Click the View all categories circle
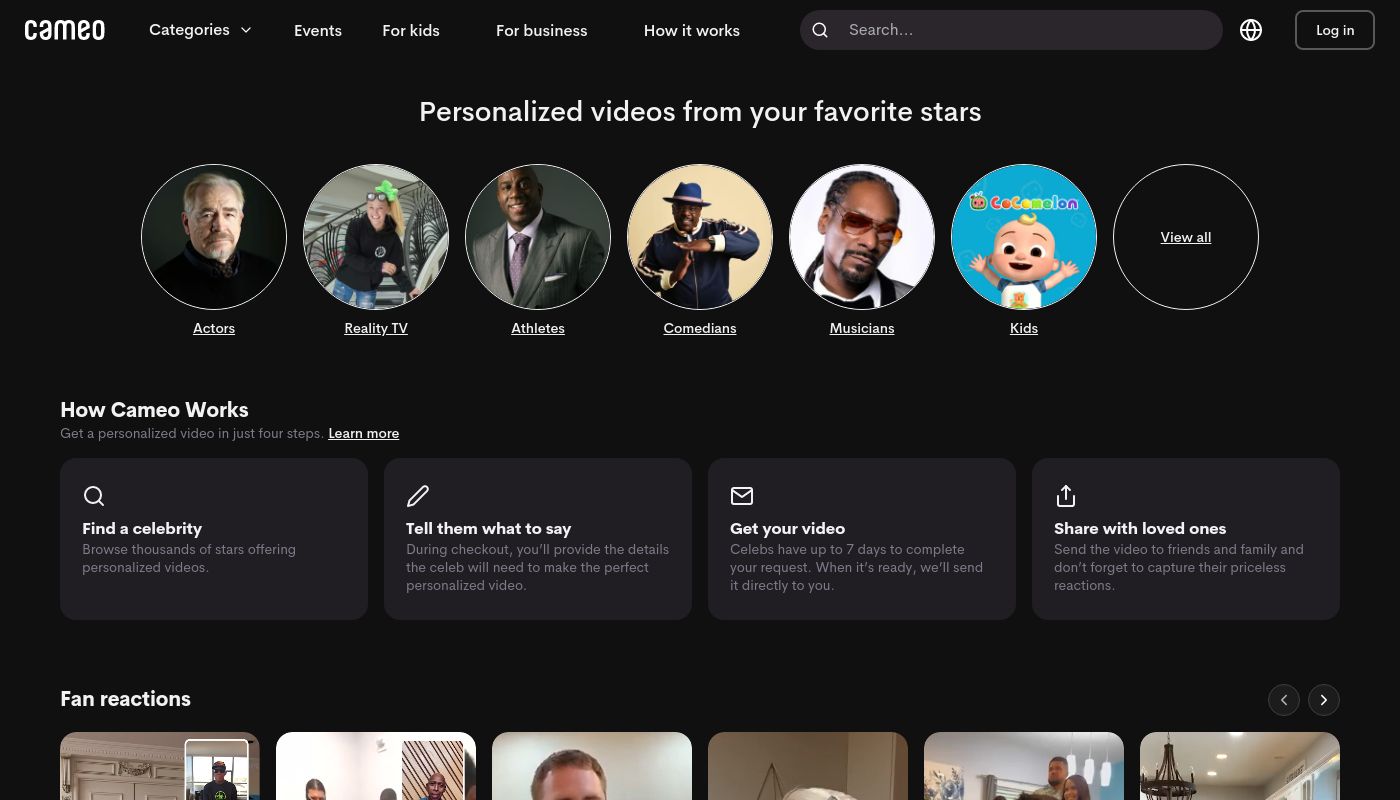This screenshot has height=800, width=1400. 1186,237
